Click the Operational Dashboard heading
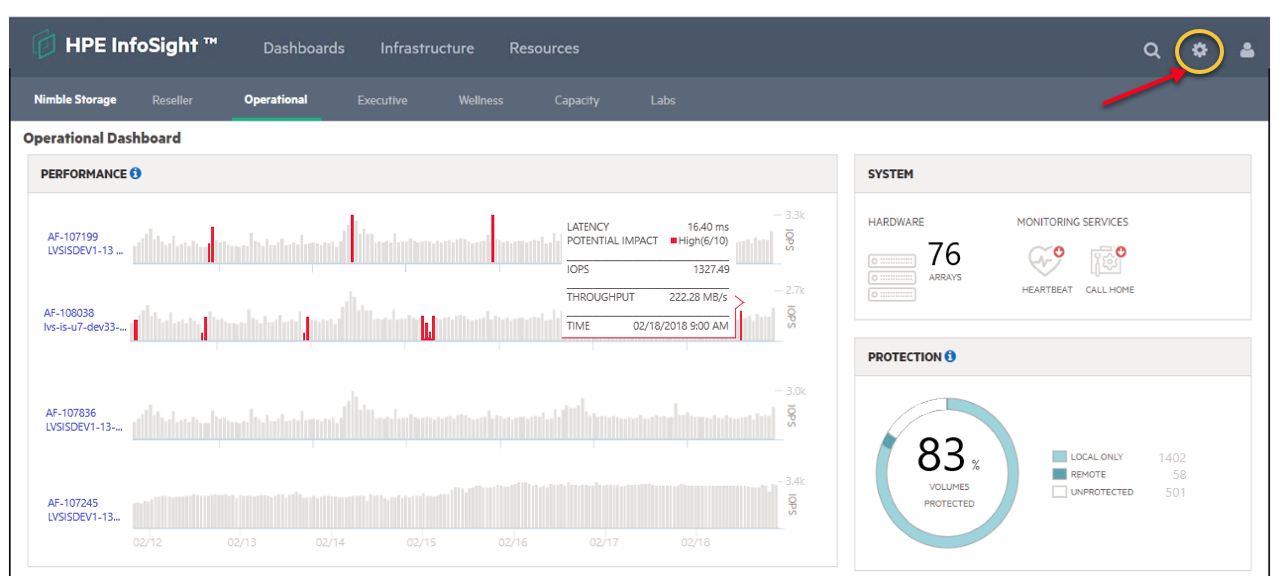Screen dimensions: 1283x577 click(x=102, y=138)
